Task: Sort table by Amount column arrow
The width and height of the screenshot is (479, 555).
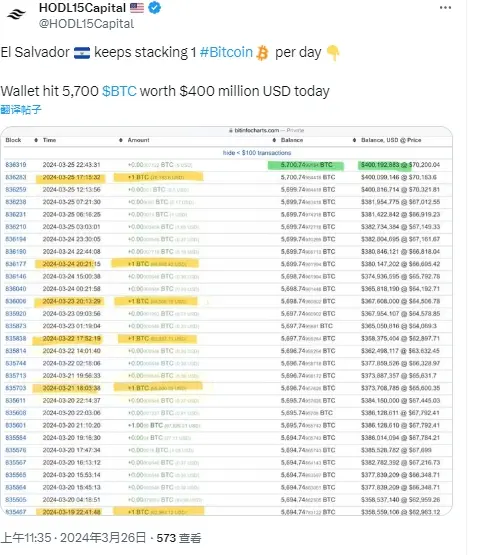Action: [121, 140]
